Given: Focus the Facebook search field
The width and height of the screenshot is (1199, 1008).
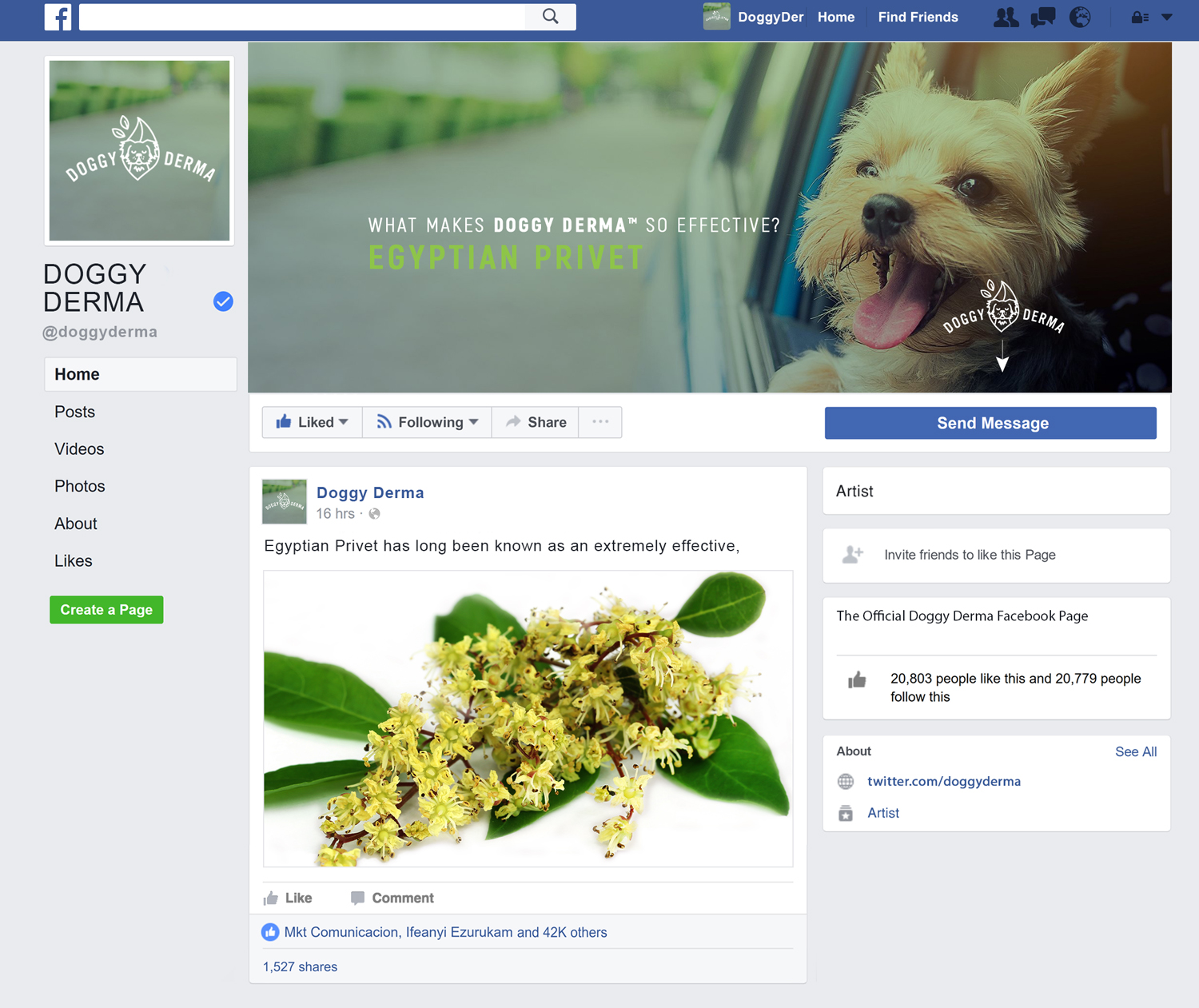Looking at the screenshot, I should click(x=302, y=17).
